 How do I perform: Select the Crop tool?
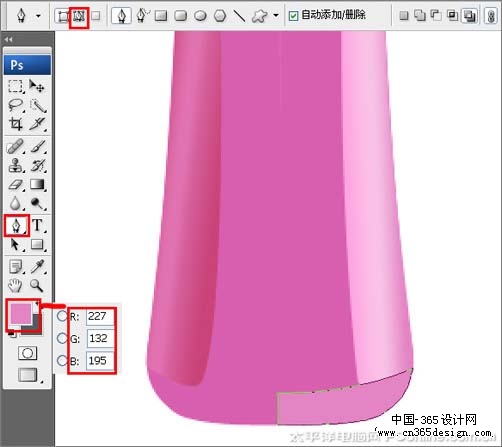coord(15,124)
